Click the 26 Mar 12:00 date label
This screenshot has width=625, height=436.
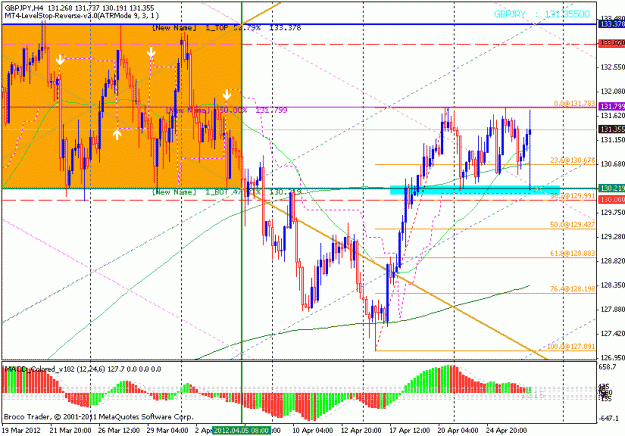coord(119,430)
